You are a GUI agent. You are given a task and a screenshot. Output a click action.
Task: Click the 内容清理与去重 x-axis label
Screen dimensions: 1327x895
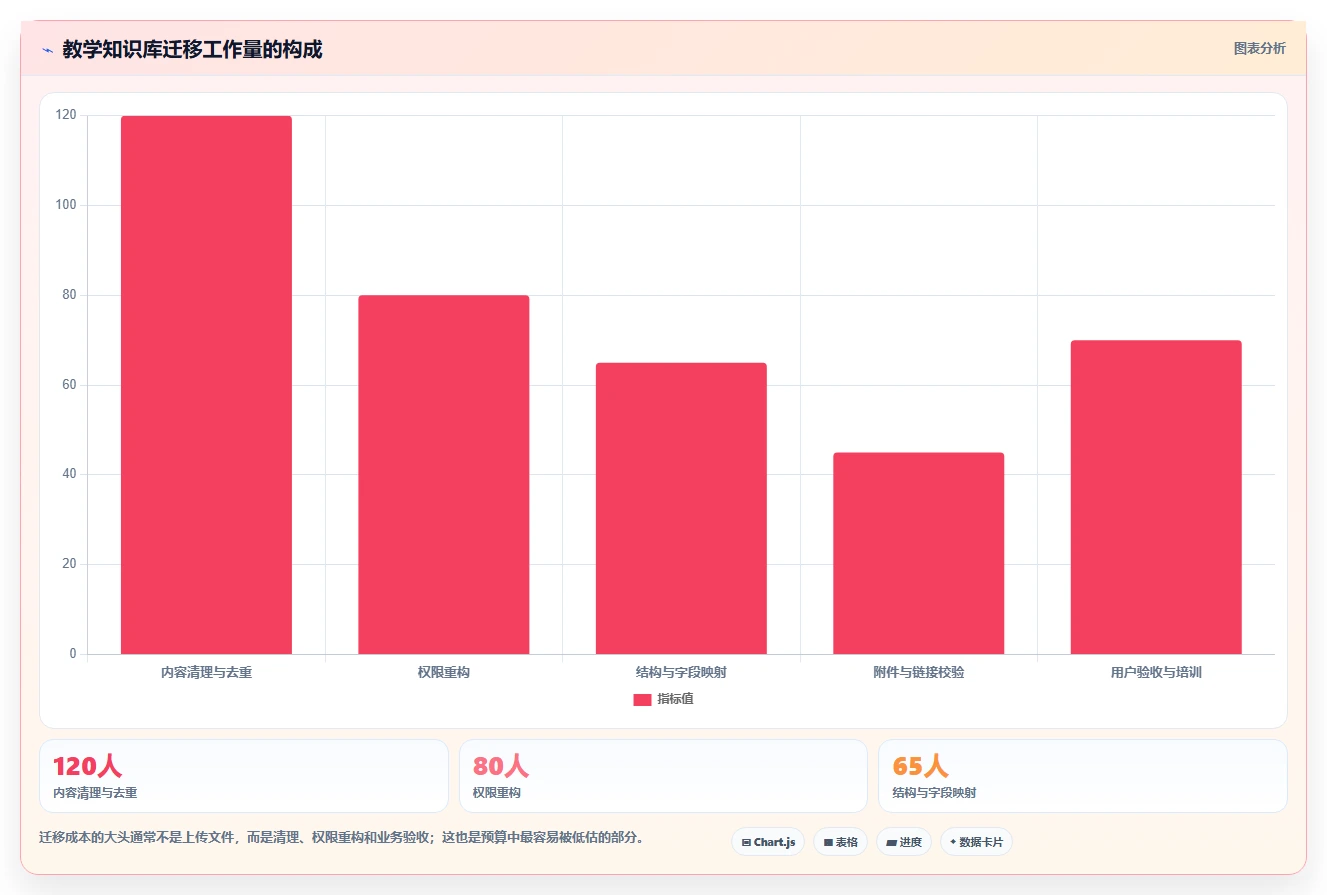click(206, 672)
